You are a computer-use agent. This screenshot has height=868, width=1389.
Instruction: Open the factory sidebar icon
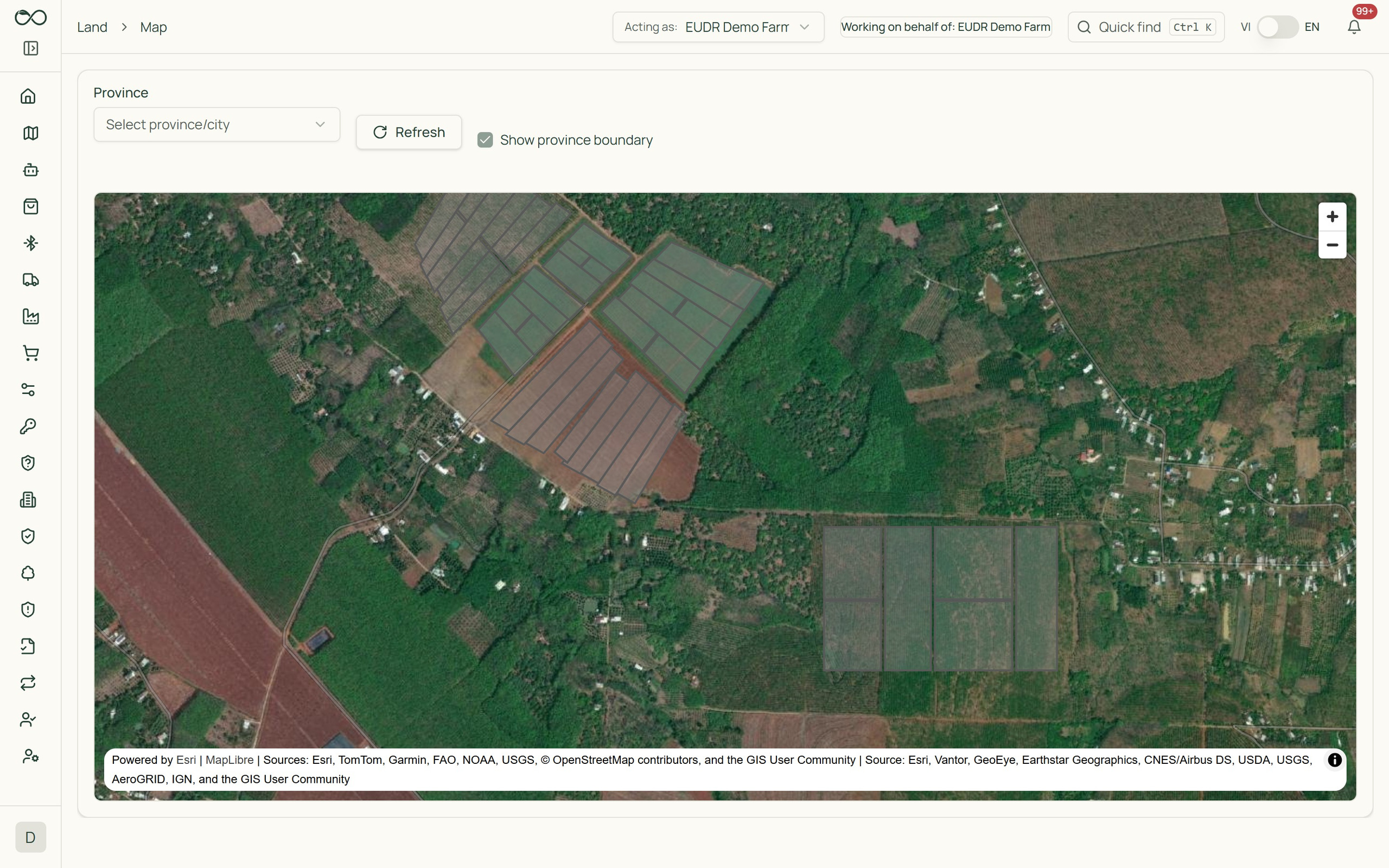[x=30, y=316]
